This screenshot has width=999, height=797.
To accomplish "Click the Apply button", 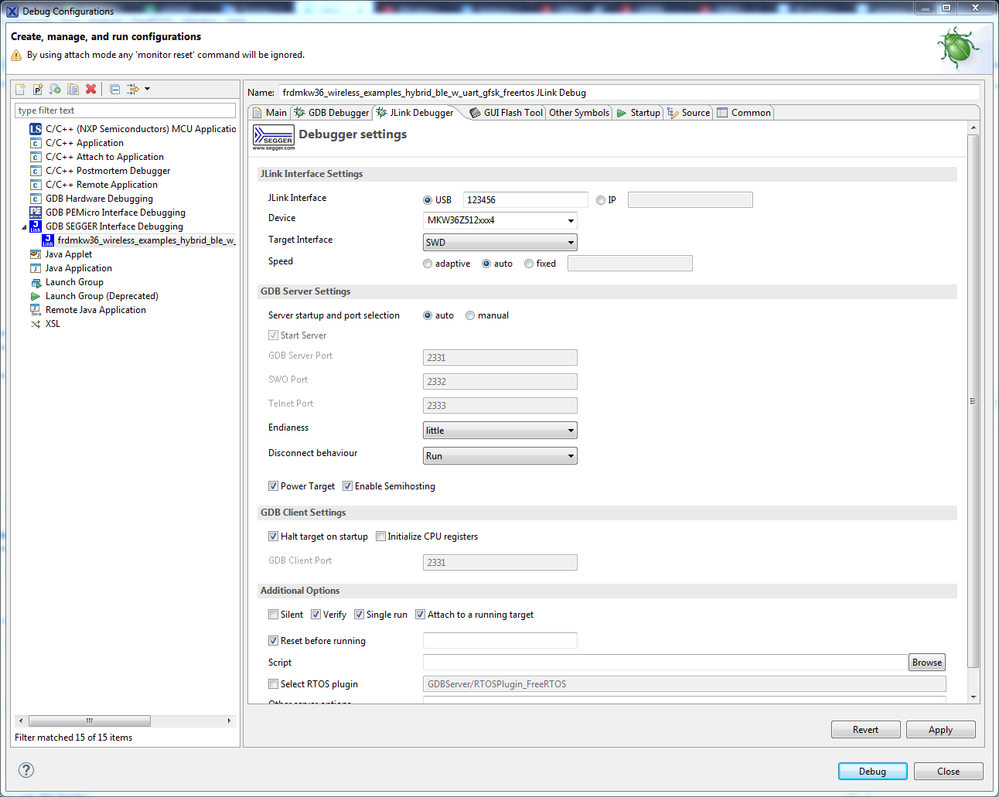I will pos(940,730).
